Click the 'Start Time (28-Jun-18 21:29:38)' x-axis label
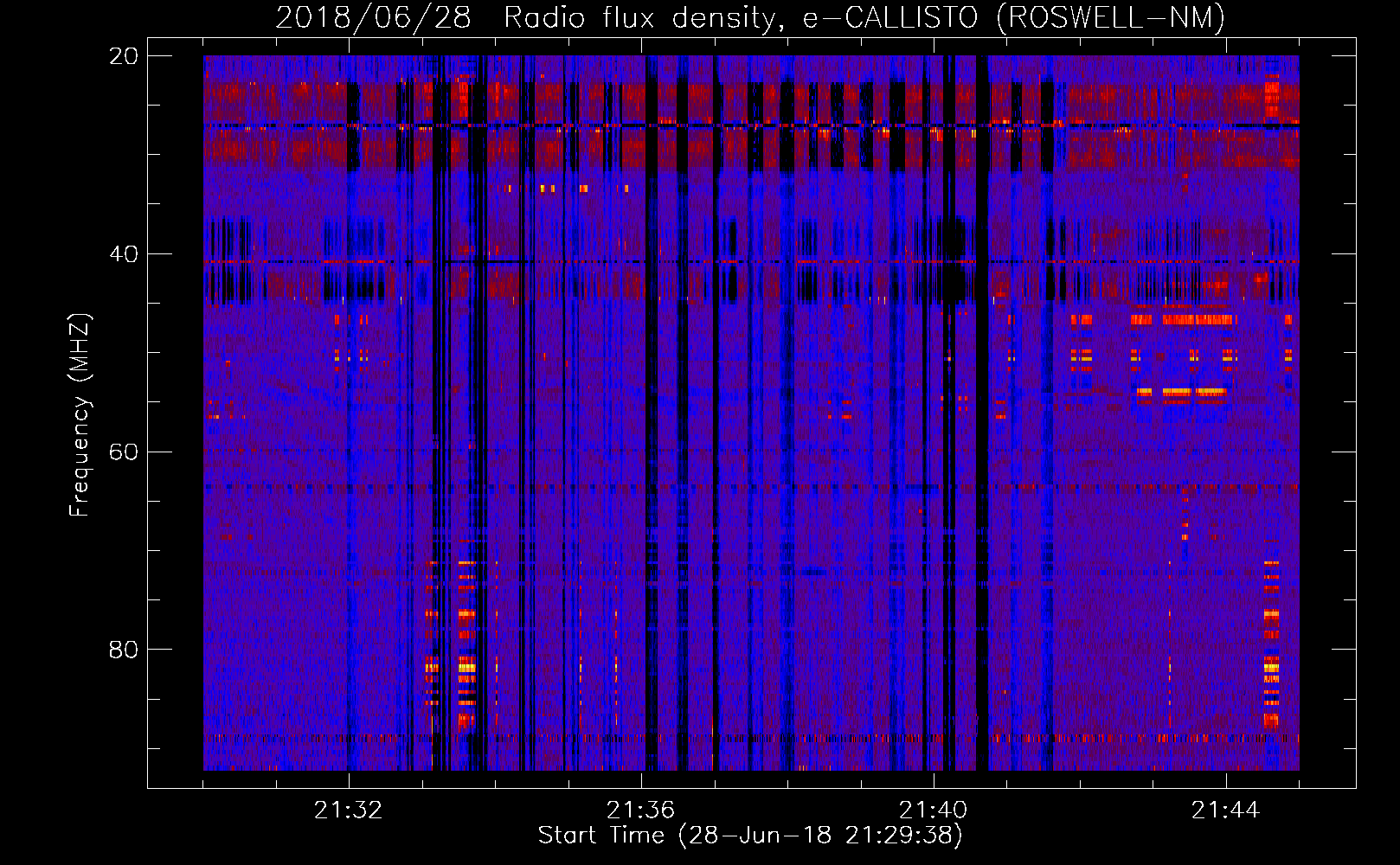This screenshot has width=1400, height=865. click(750, 836)
